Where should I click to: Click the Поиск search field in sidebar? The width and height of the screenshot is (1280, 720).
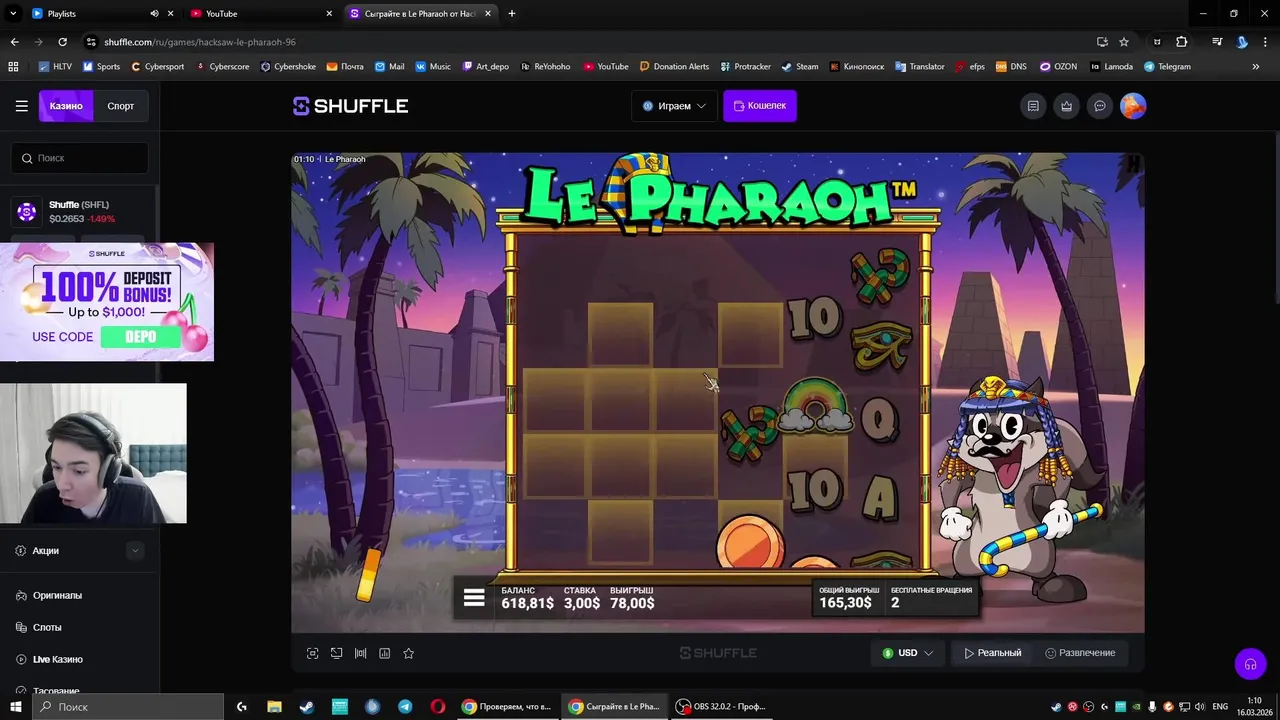(x=80, y=158)
